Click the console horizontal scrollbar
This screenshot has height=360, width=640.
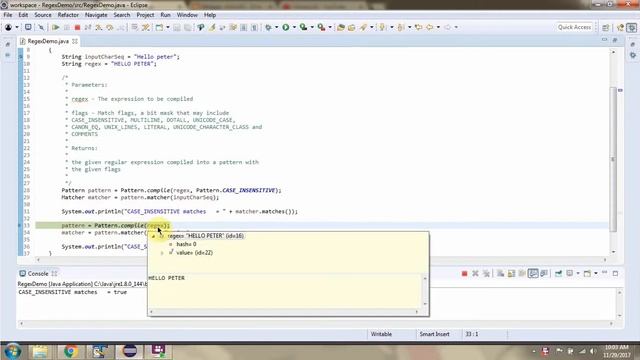click(316, 324)
